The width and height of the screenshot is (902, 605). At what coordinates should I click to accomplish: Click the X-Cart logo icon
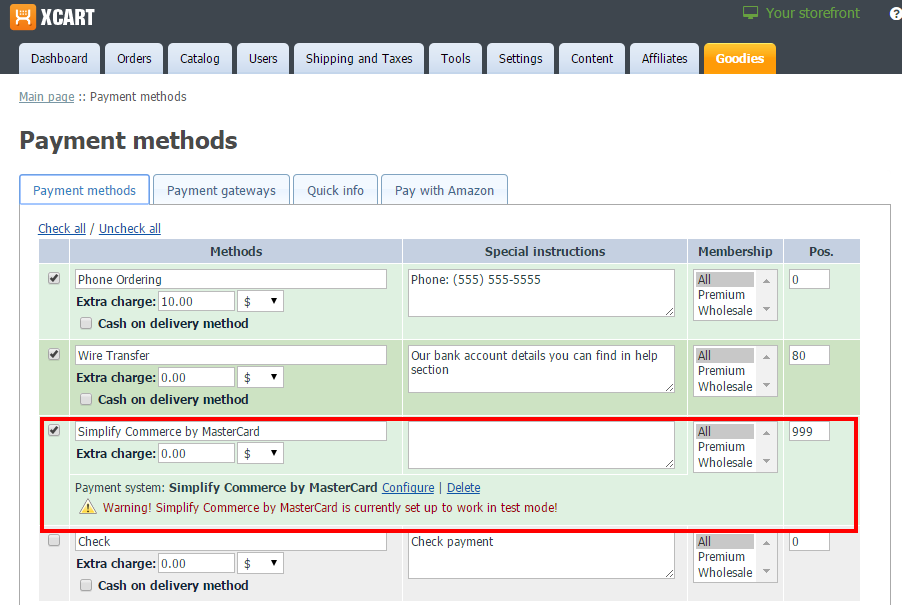(23, 17)
